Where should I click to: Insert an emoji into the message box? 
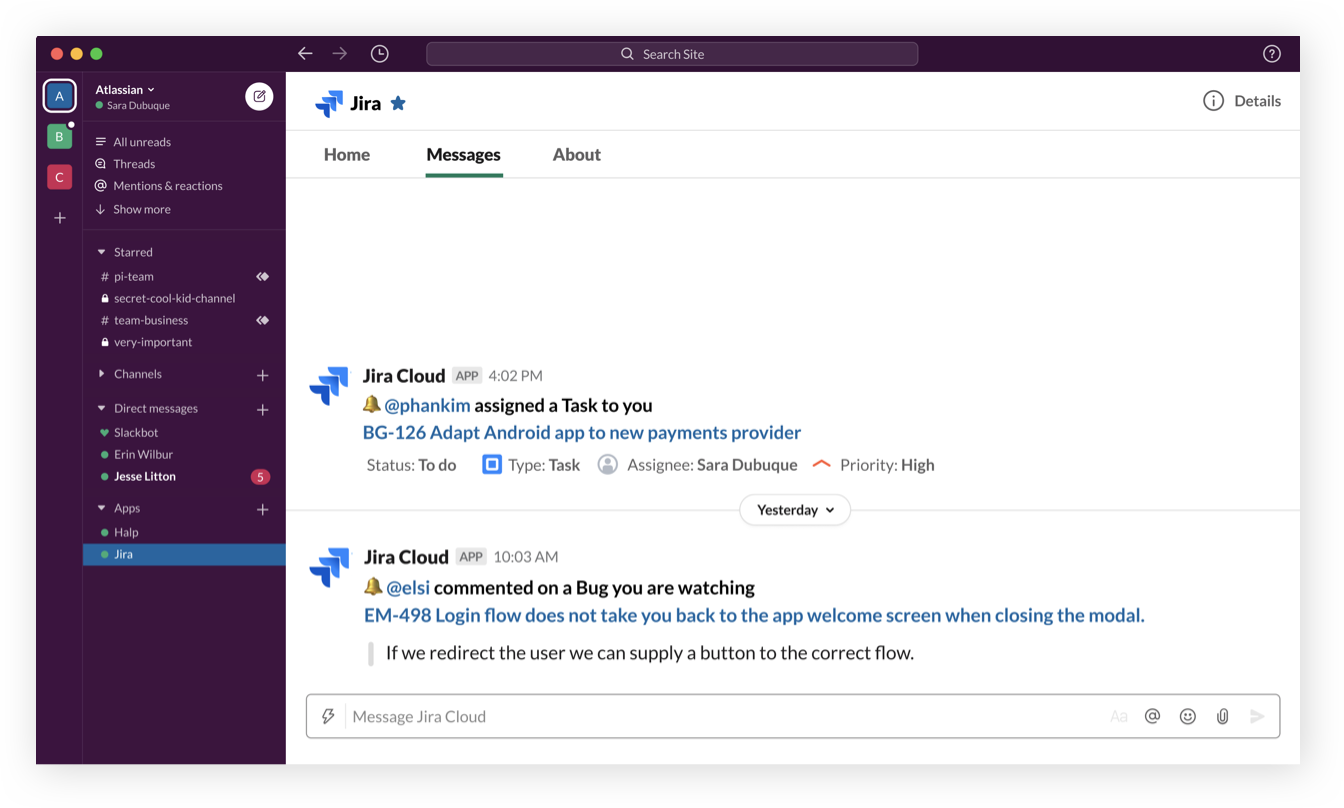[x=1187, y=716]
